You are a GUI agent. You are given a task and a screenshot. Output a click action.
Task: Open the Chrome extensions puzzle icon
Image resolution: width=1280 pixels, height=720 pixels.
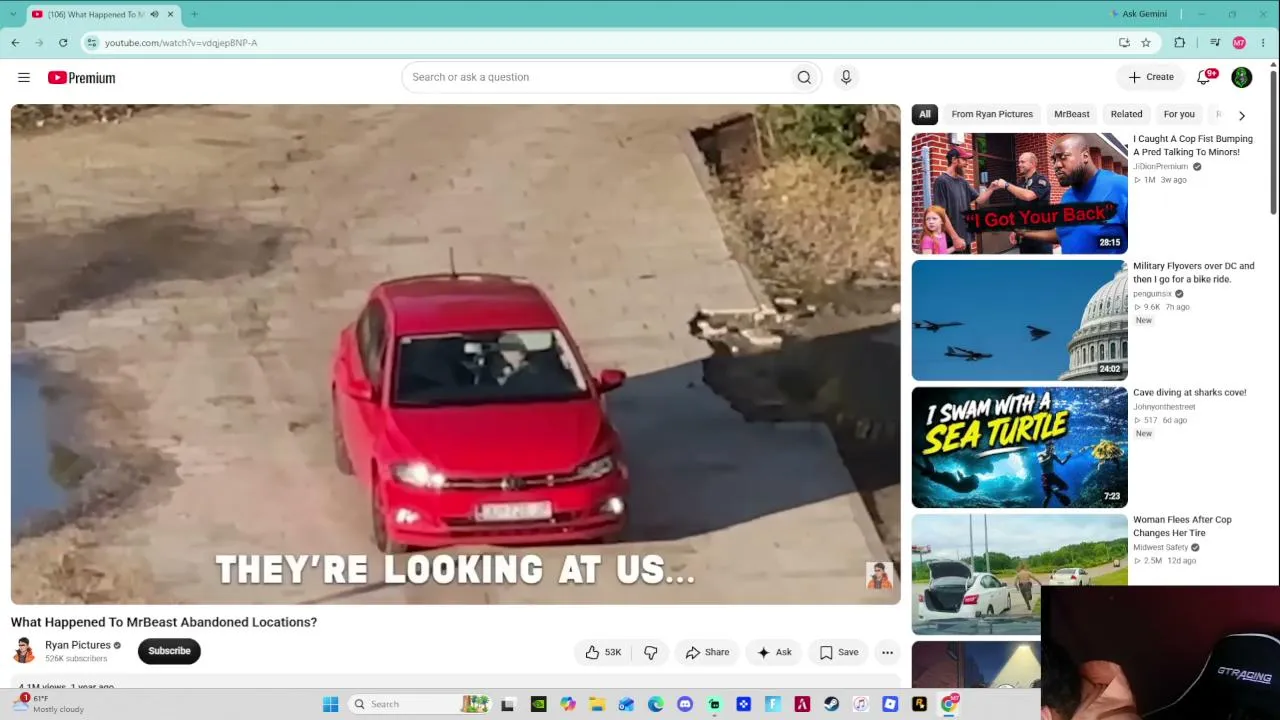1180,42
